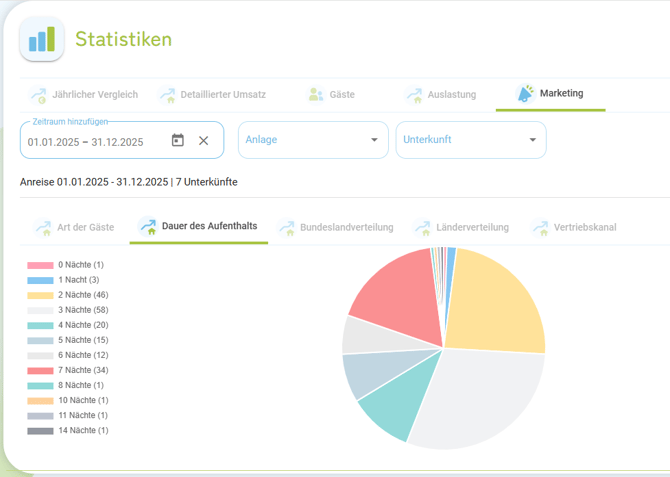Click the Vertriebskanal icon
The image size is (670, 477).
tap(540, 227)
